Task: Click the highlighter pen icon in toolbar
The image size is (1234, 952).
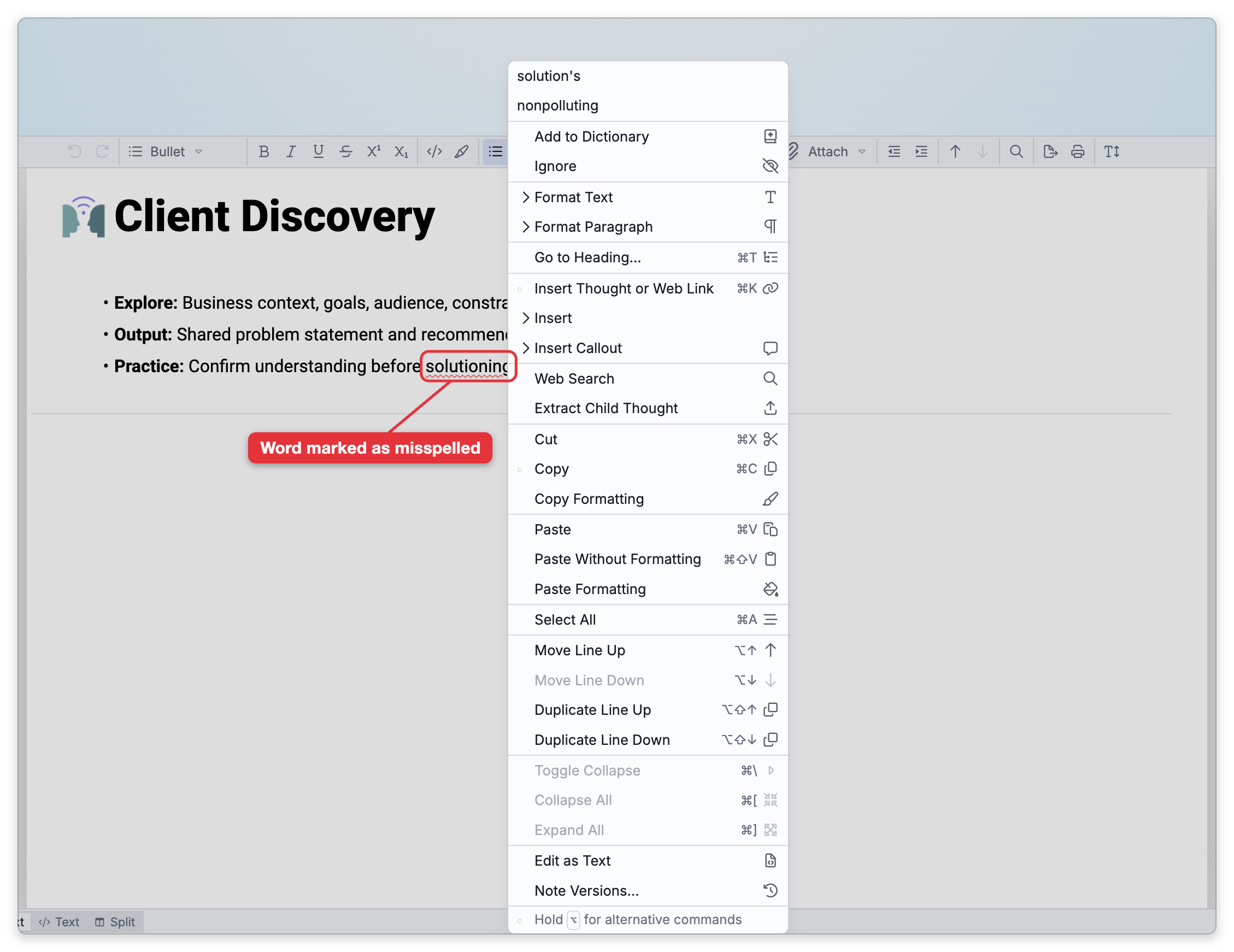Action: 462,151
